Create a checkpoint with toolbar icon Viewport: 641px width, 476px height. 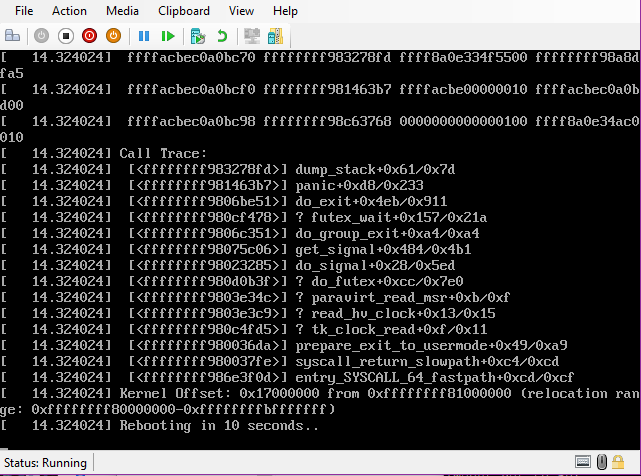pyautogui.click(x=198, y=36)
